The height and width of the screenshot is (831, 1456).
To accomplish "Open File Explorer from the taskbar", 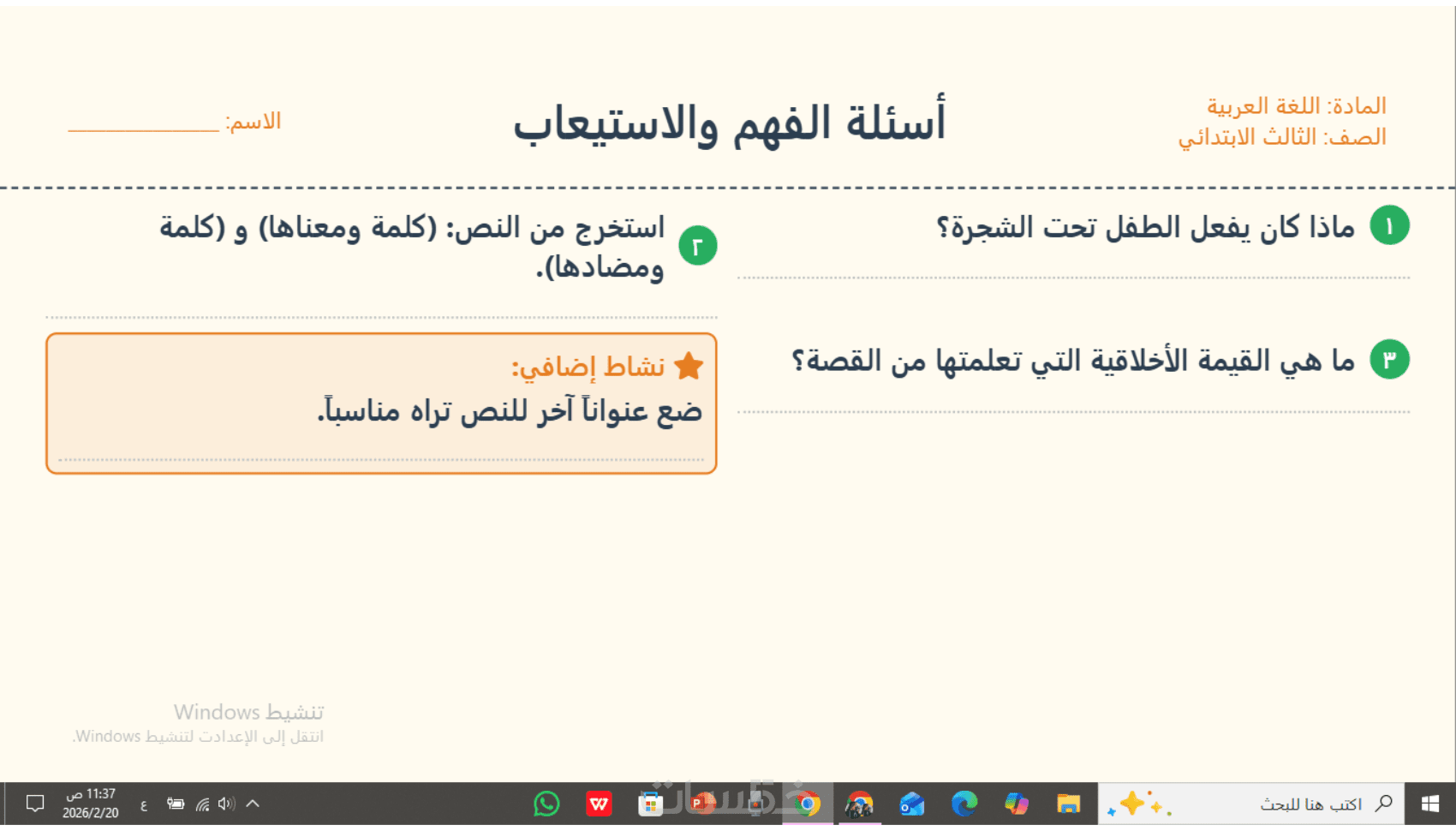I will (x=1068, y=804).
